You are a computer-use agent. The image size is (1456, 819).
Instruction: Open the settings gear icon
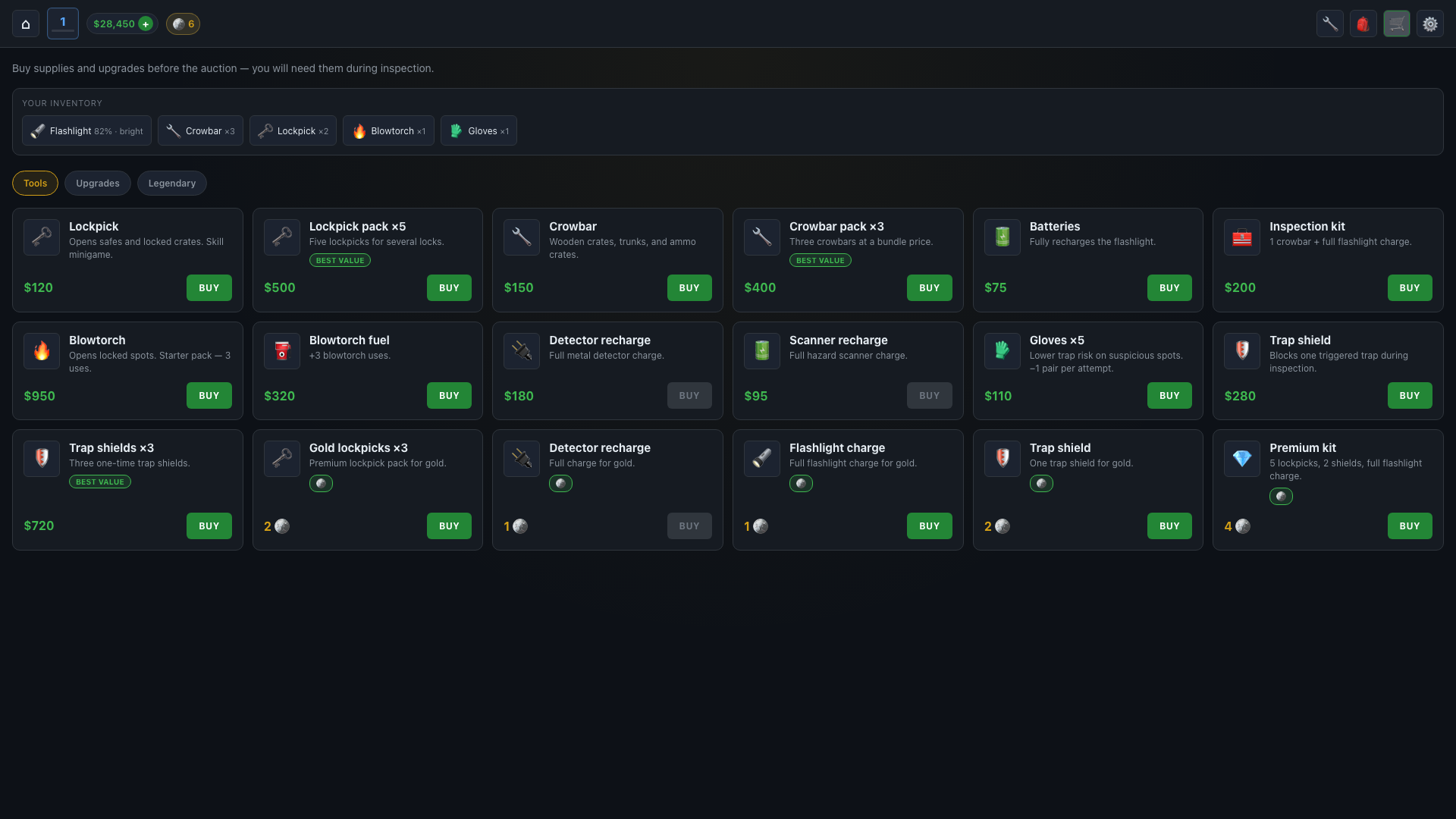pyautogui.click(x=1430, y=24)
